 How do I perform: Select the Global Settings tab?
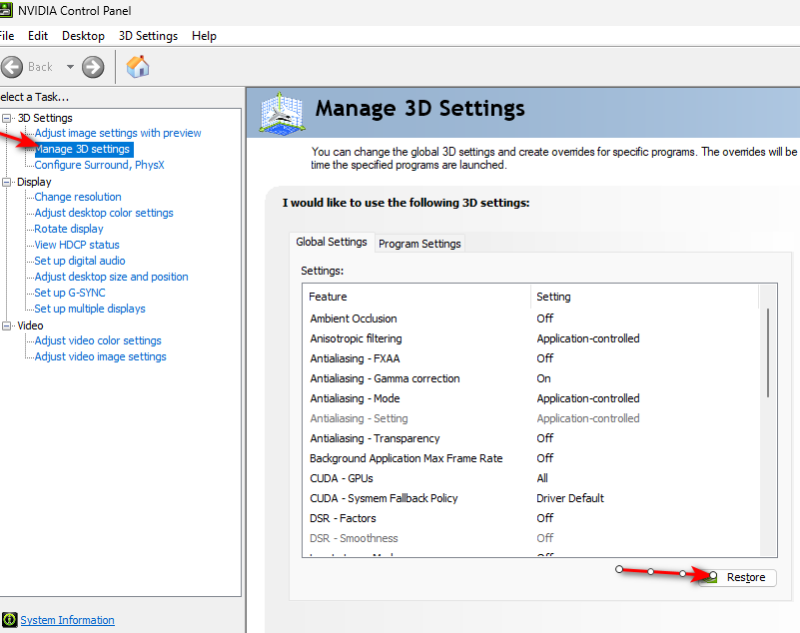click(332, 242)
